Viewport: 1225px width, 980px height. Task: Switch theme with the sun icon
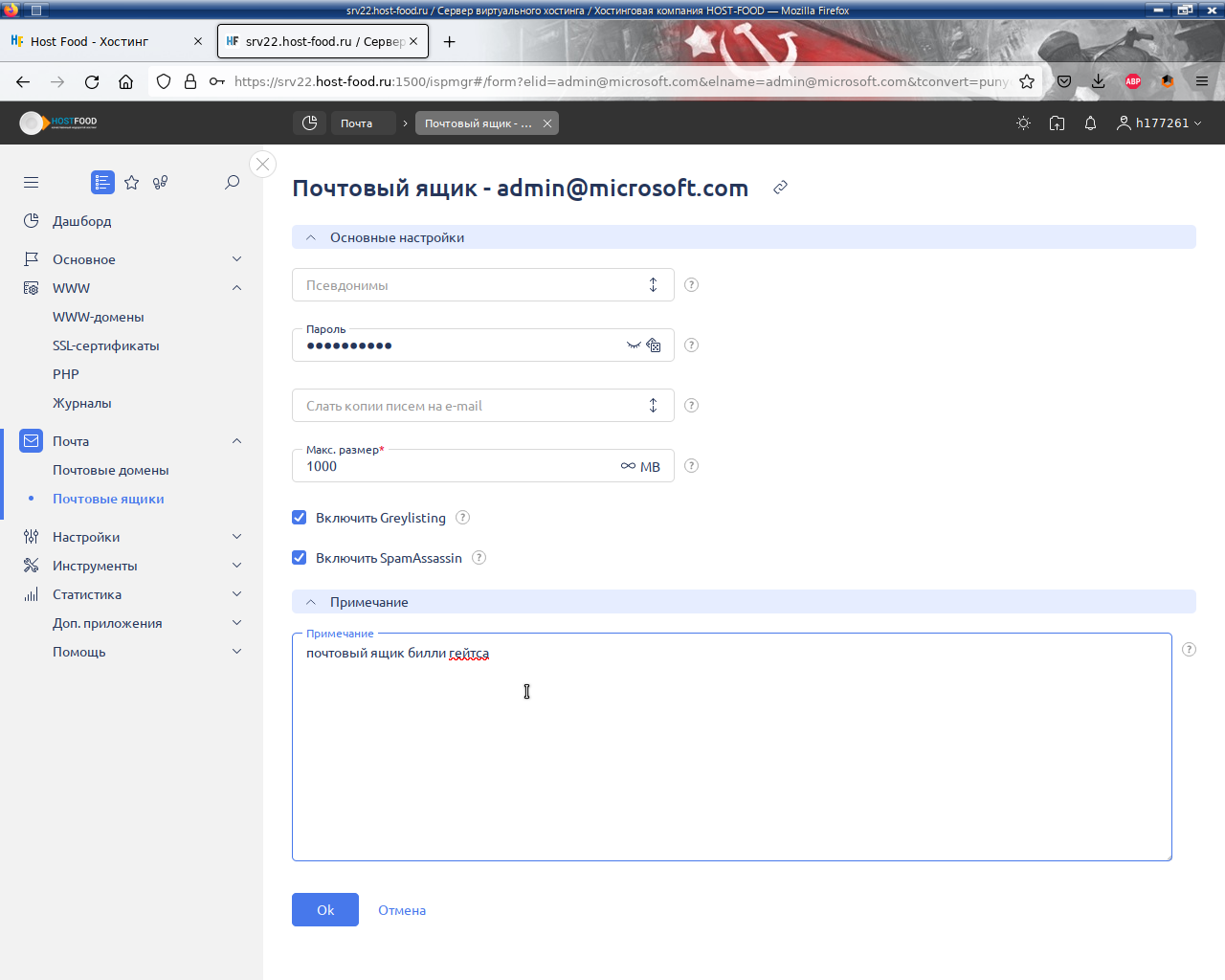1023,122
